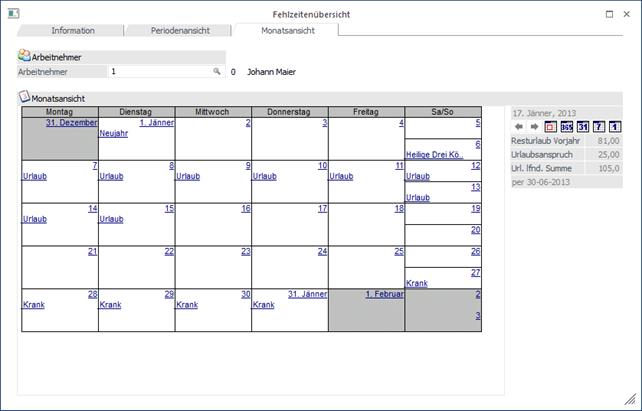Open the Neujahr entry on 1. Jänner

(113, 133)
